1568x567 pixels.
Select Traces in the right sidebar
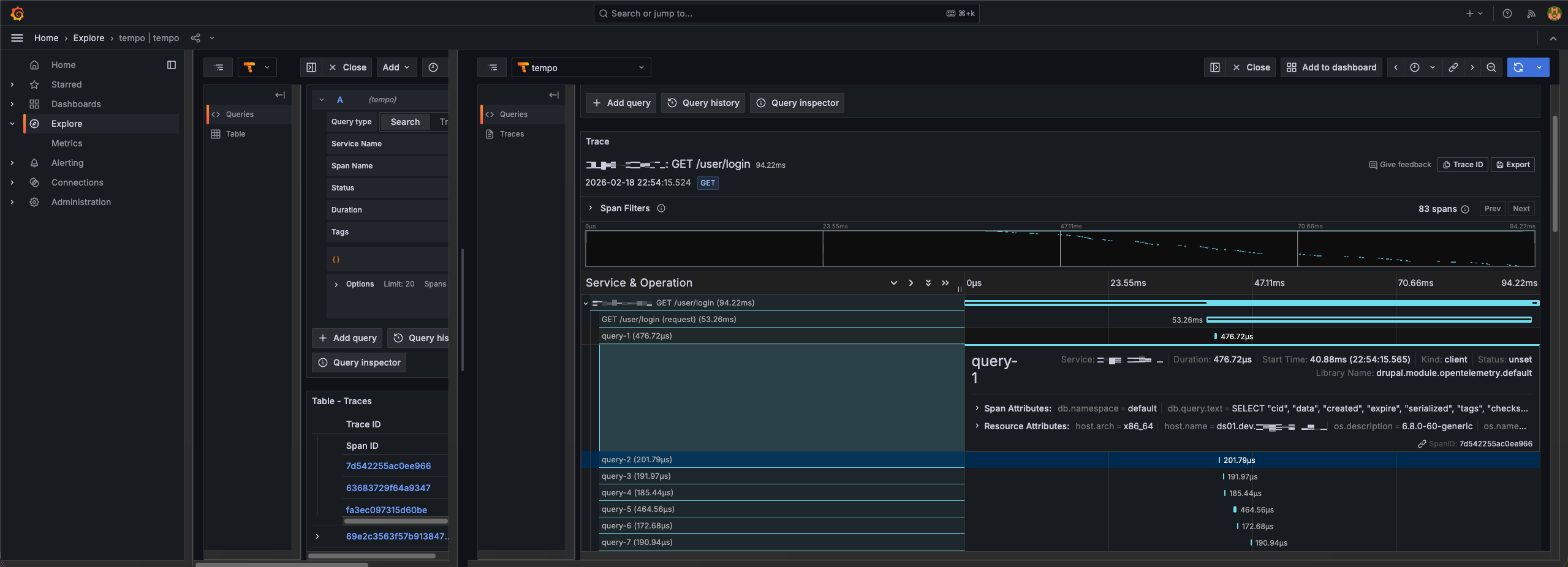click(511, 133)
